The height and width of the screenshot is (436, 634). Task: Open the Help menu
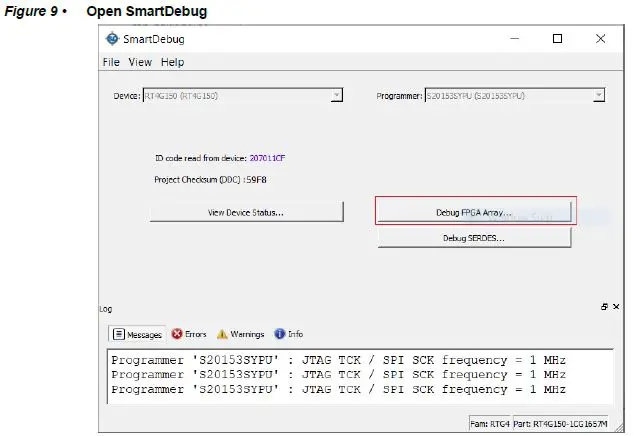(x=173, y=62)
